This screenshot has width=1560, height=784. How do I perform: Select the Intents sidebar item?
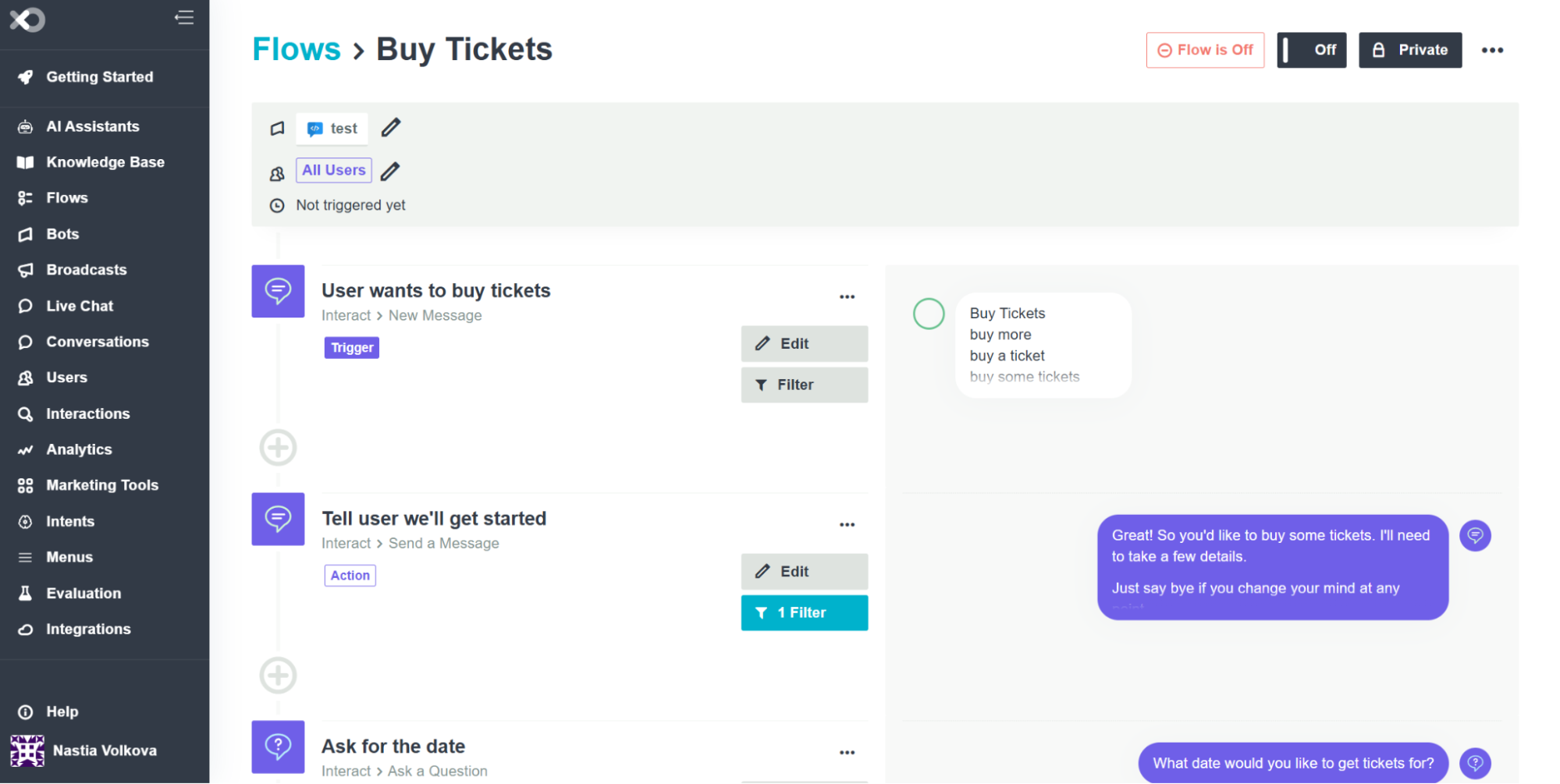(70, 521)
